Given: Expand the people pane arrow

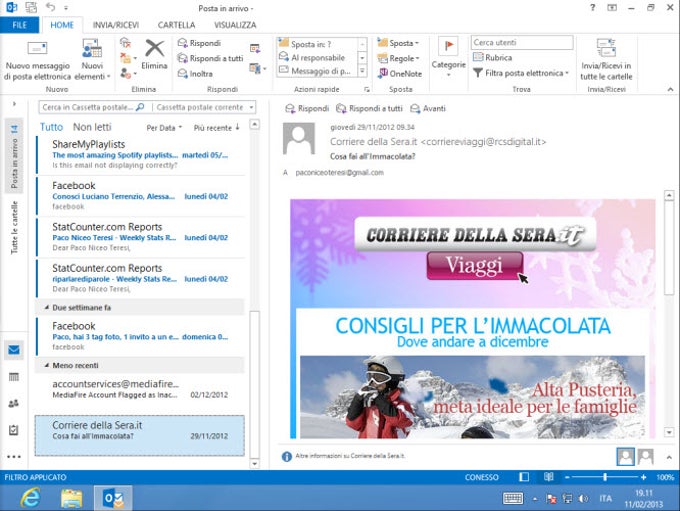Looking at the screenshot, I should [669, 457].
